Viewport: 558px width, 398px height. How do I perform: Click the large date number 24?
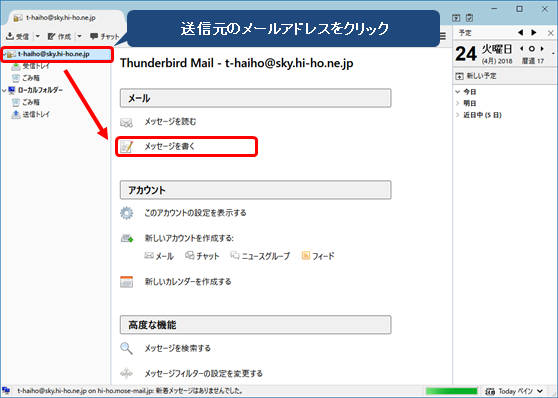click(466, 54)
